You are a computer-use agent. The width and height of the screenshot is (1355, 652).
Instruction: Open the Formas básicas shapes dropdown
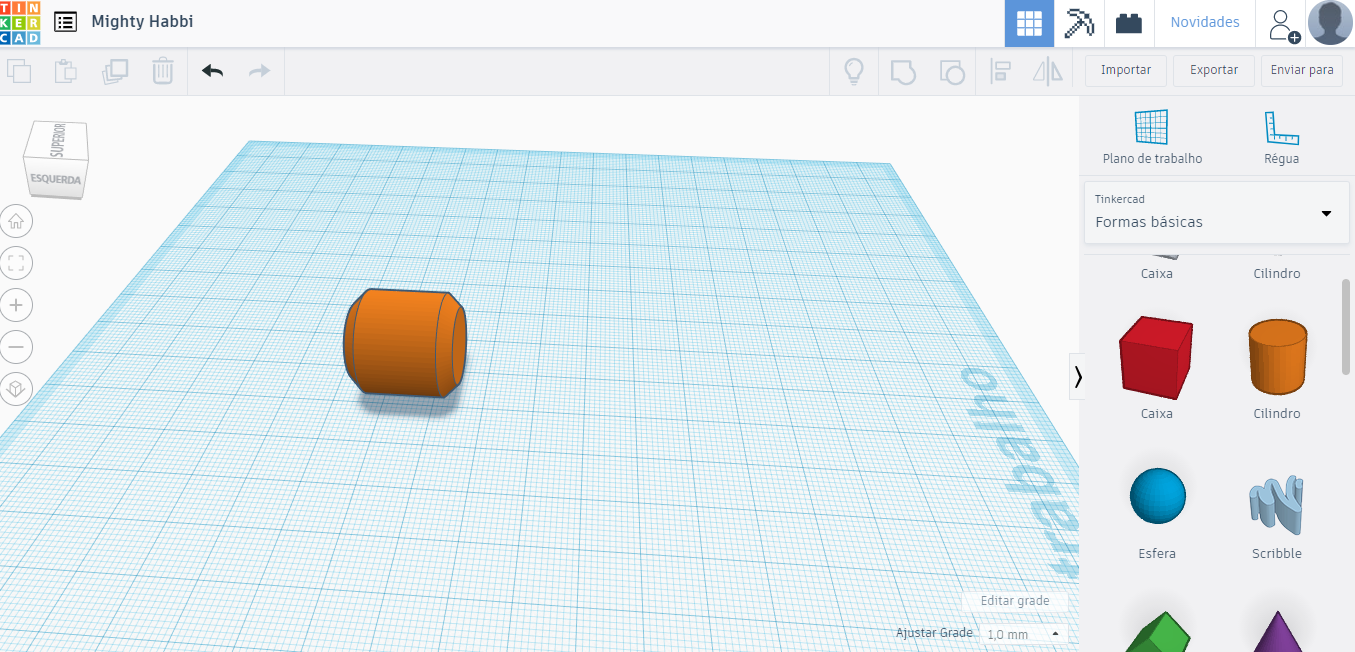coord(1216,212)
